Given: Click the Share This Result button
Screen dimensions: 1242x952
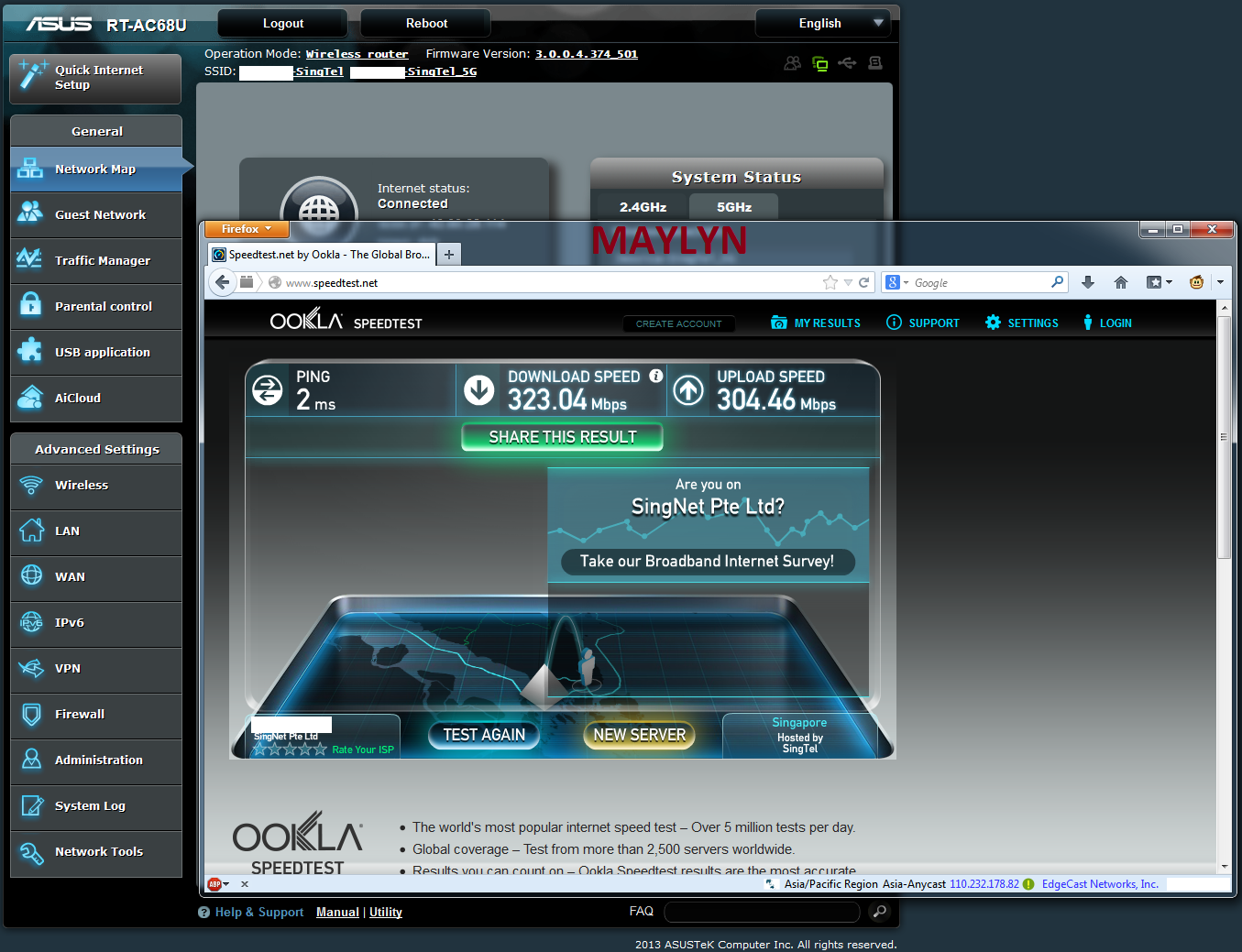Looking at the screenshot, I should pyautogui.click(x=562, y=437).
